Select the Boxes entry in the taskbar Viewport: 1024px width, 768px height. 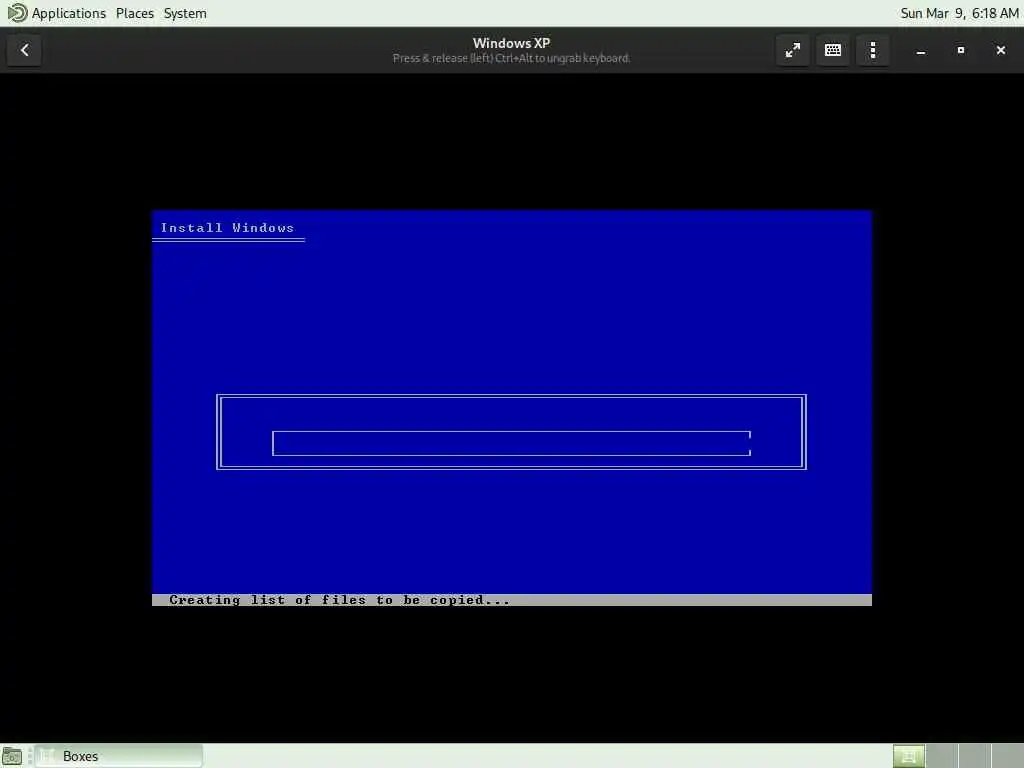click(119, 756)
